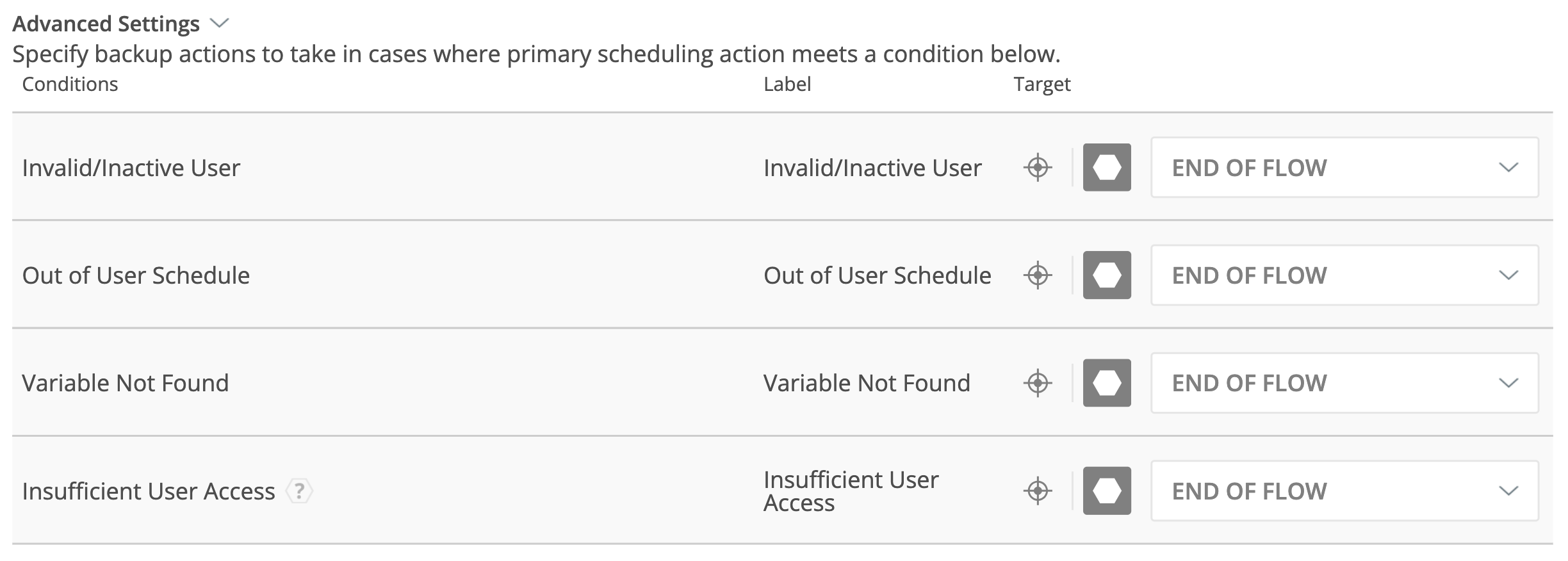Image resolution: width=1568 pixels, height=561 pixels.
Task: Click the Insufficient User Access label field
Action: 851,491
